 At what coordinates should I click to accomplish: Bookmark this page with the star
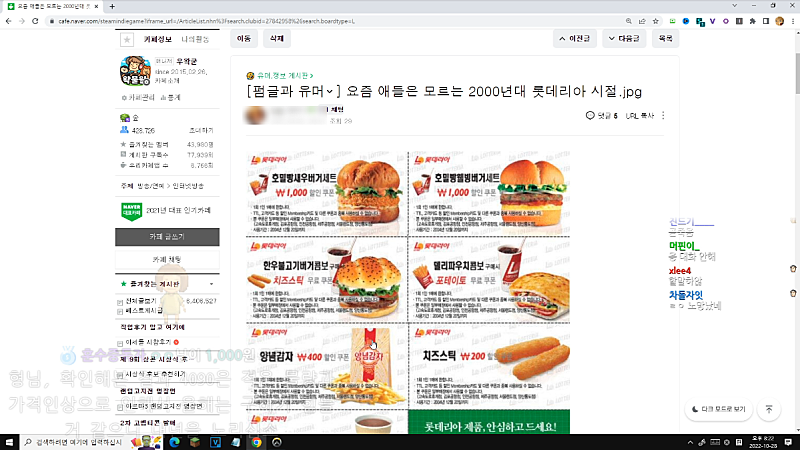click(656, 21)
